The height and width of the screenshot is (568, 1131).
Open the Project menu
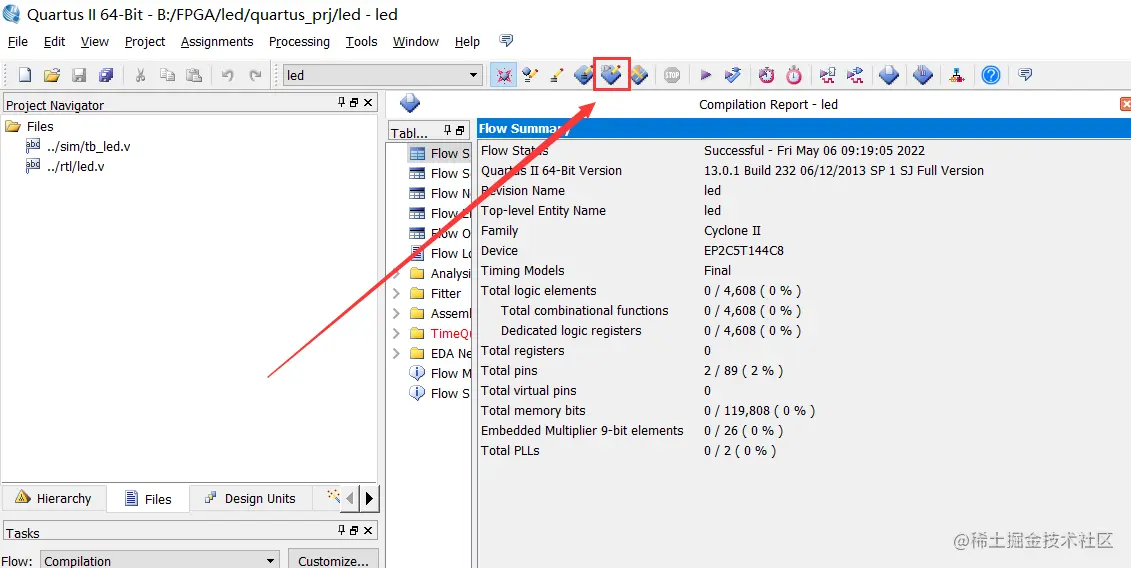coord(145,42)
